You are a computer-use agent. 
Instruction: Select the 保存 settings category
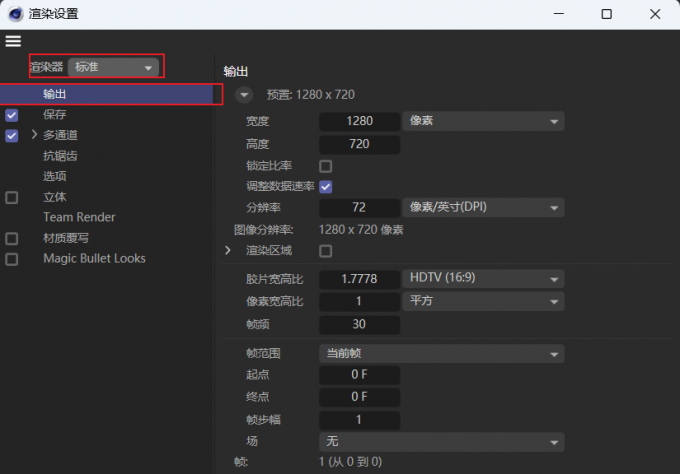coord(55,114)
